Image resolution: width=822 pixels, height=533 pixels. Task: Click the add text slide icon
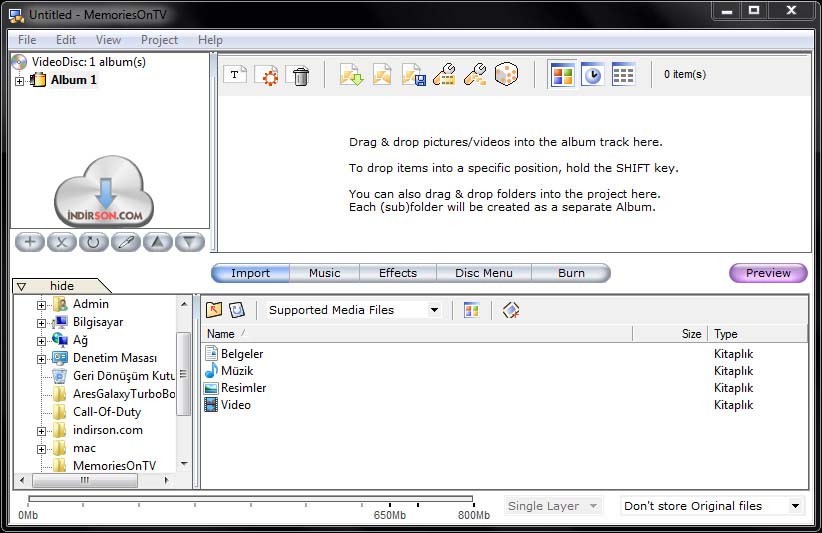click(234, 74)
